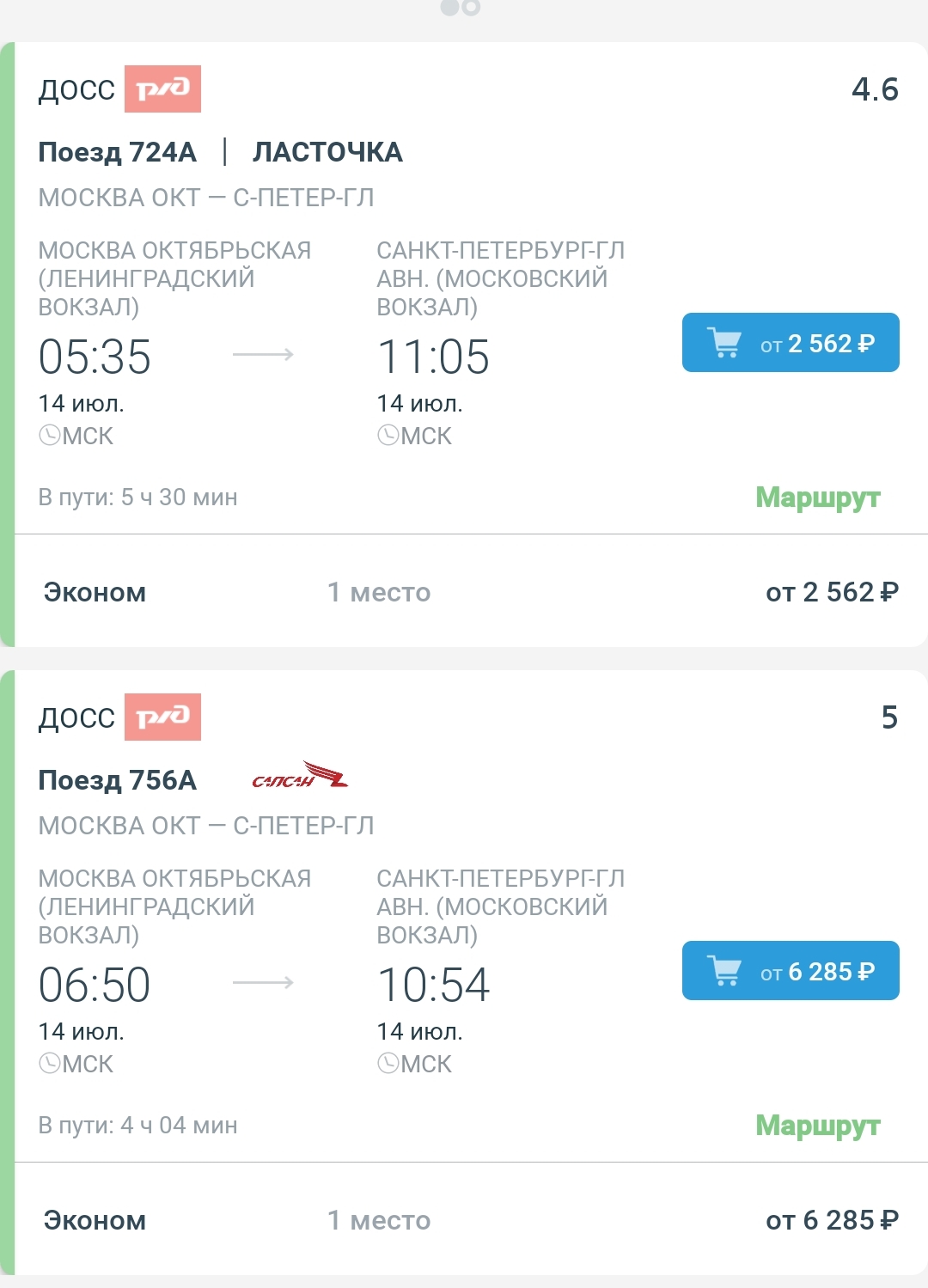Open Поезд 724A Ласточка title
Viewport: 928px width, 1288px height.
220,152
